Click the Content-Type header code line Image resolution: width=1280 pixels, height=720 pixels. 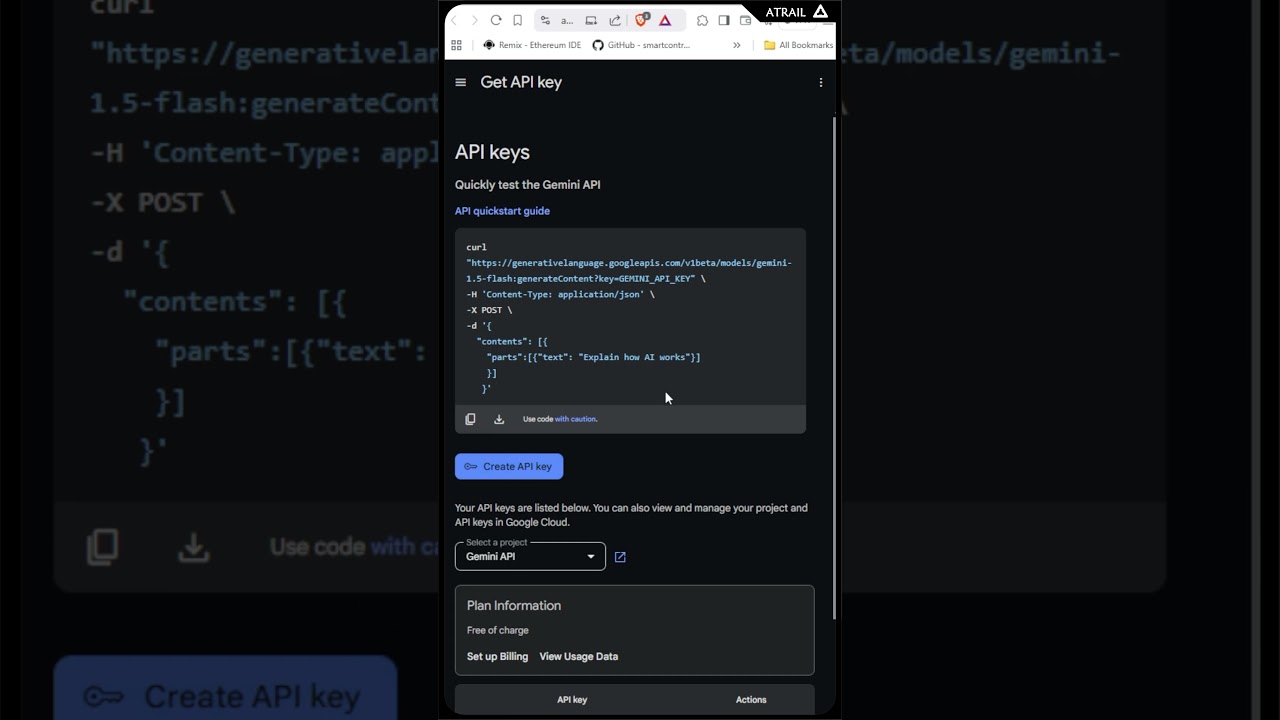pos(560,294)
